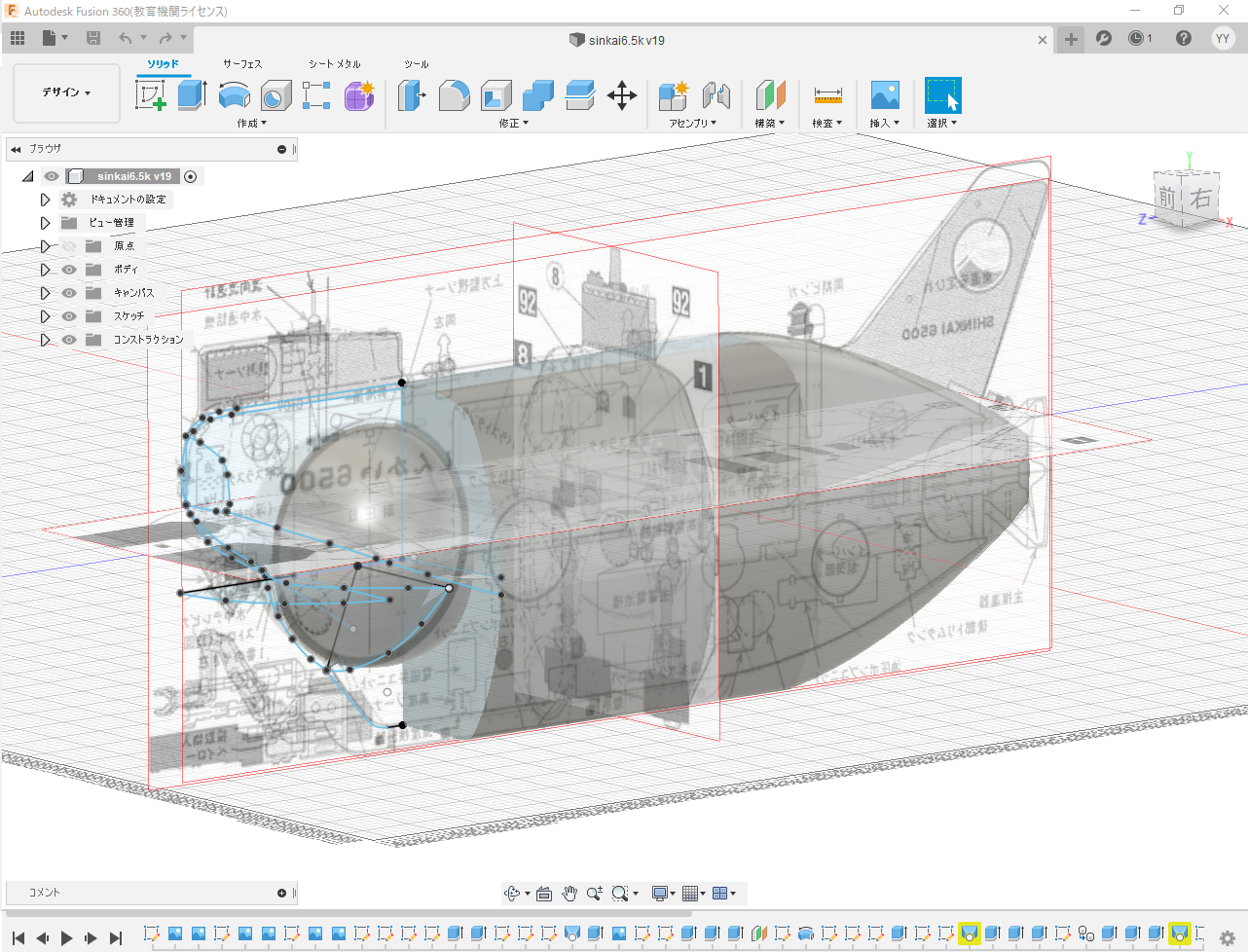Viewport: 1248px width, 952px height.
Task: Select the Orbit navigation tool
Action: (x=512, y=894)
